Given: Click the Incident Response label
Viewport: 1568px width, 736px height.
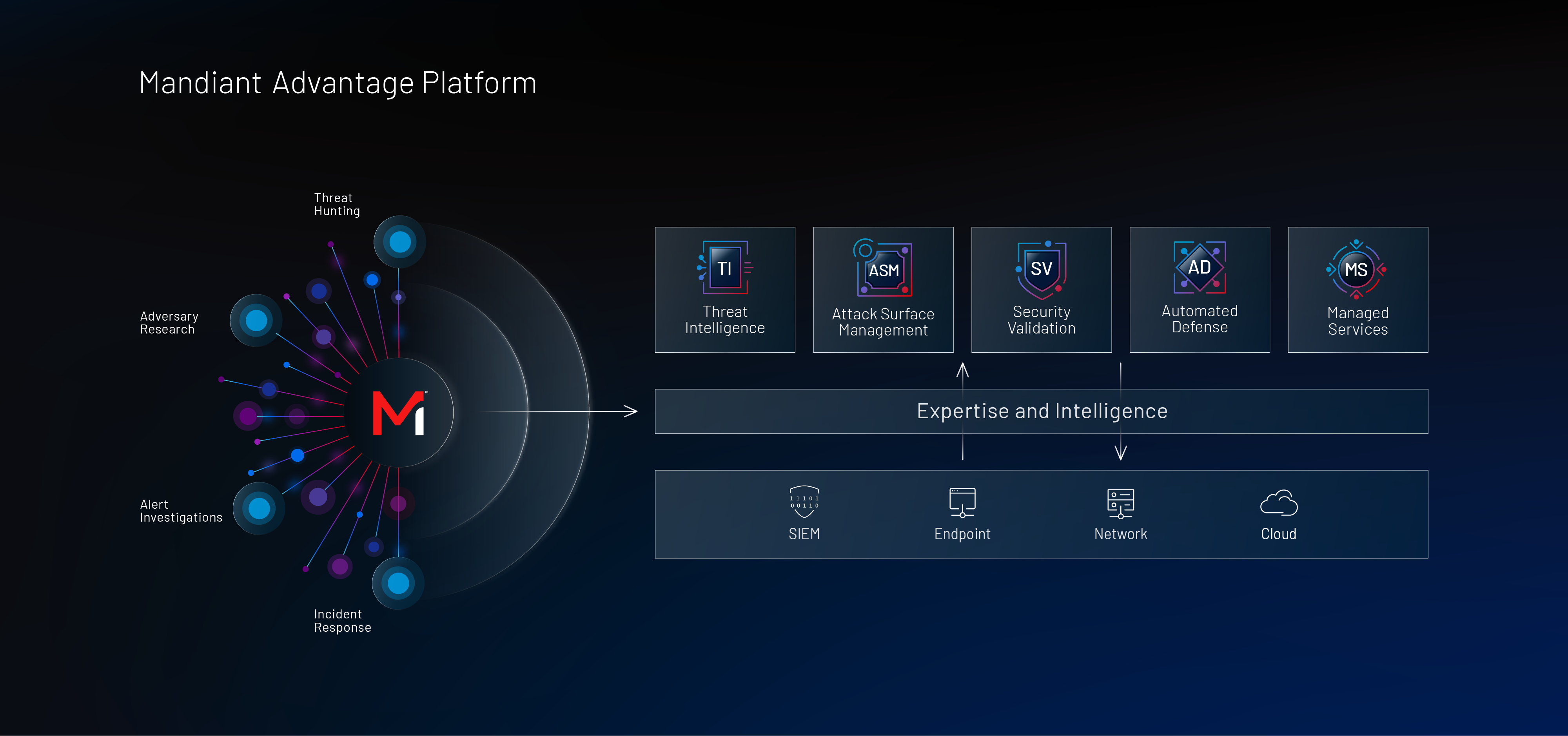Looking at the screenshot, I should click(x=342, y=621).
